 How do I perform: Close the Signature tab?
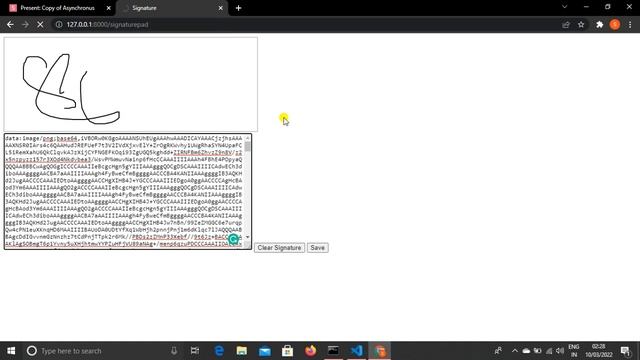click(x=220, y=8)
